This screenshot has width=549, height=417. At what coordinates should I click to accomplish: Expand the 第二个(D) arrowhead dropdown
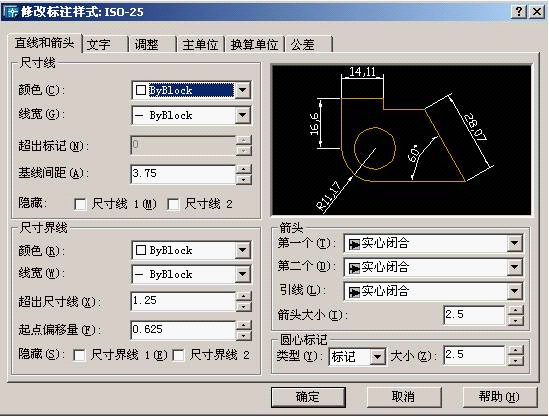coord(514,267)
